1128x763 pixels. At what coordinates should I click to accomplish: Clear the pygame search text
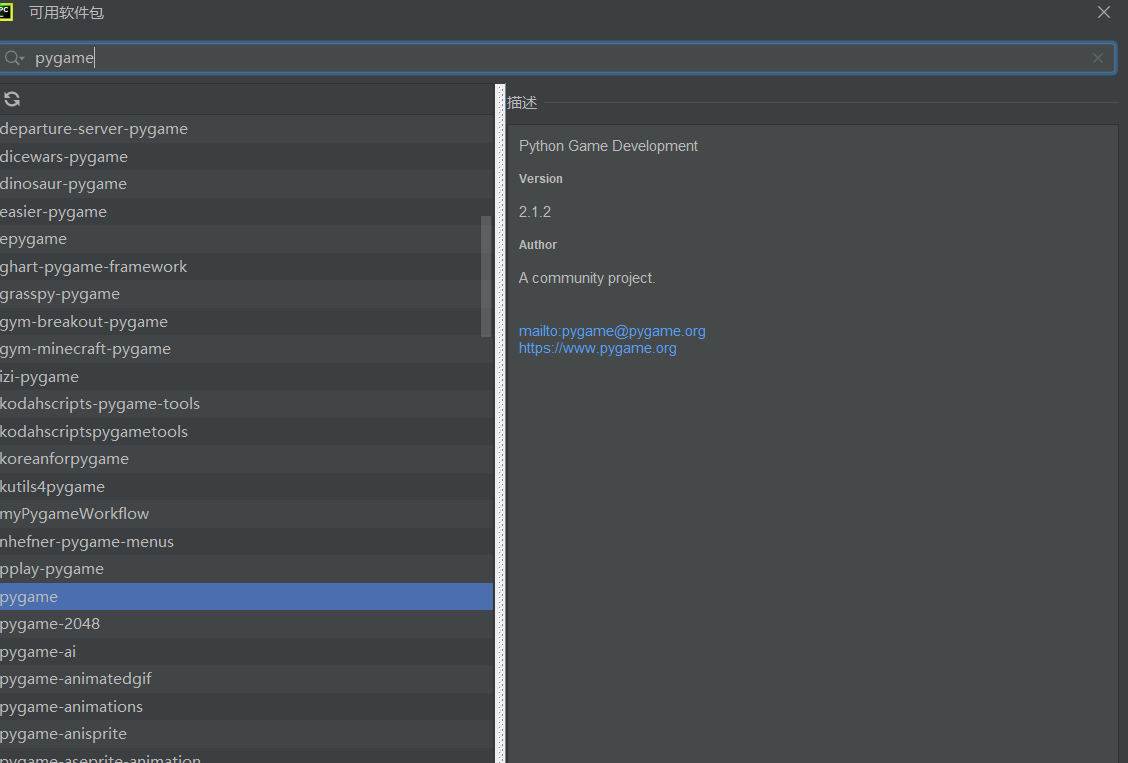pyautogui.click(x=1098, y=58)
